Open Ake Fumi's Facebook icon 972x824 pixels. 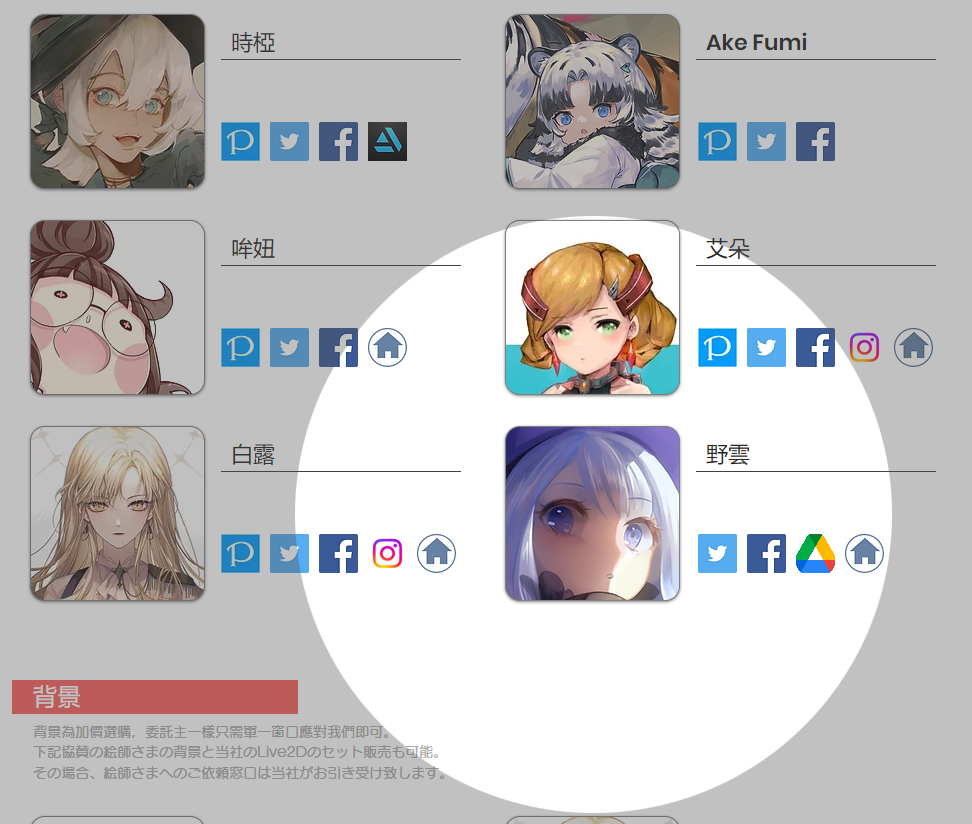pos(815,141)
